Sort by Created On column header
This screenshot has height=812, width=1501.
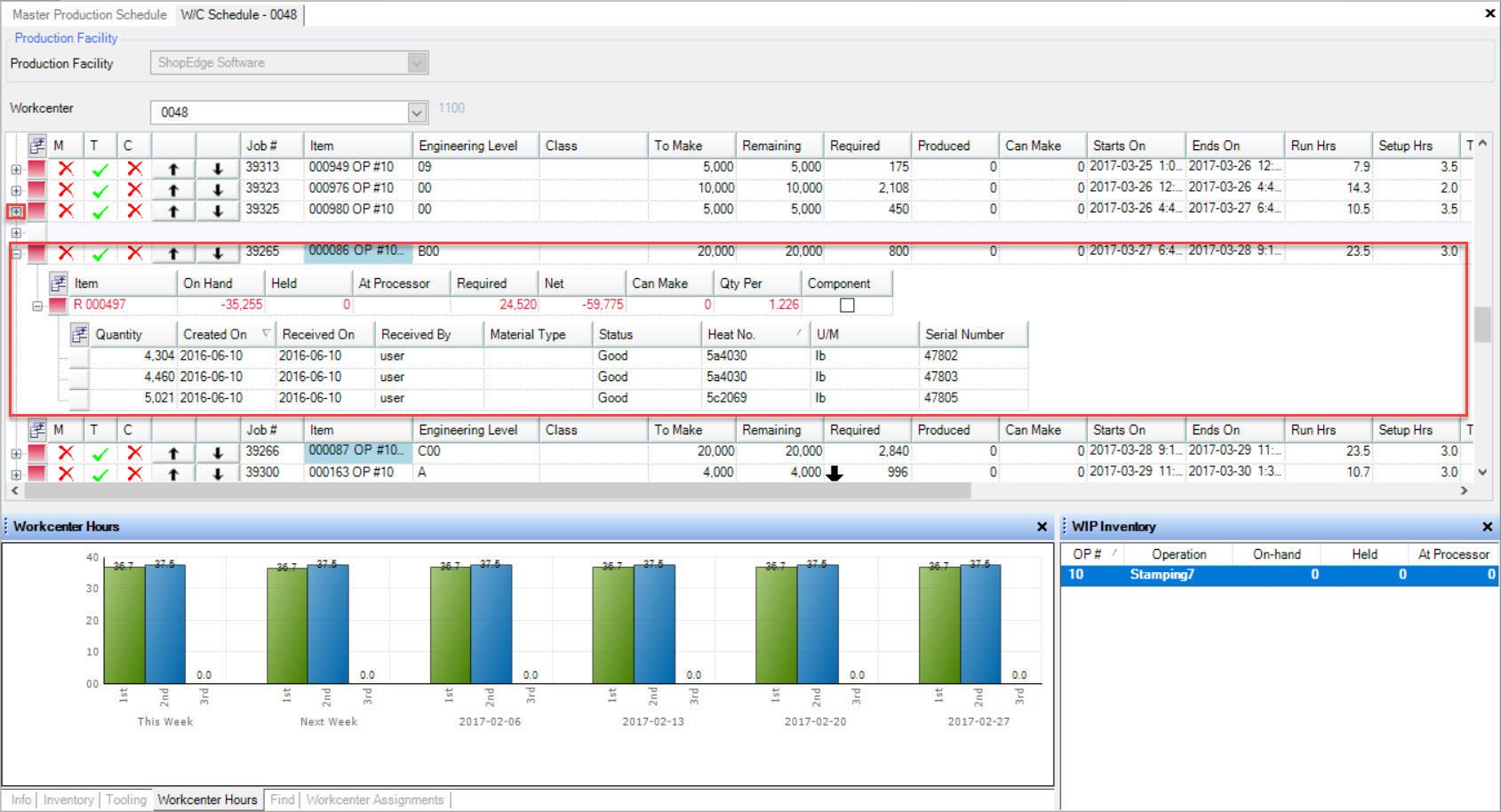point(227,334)
